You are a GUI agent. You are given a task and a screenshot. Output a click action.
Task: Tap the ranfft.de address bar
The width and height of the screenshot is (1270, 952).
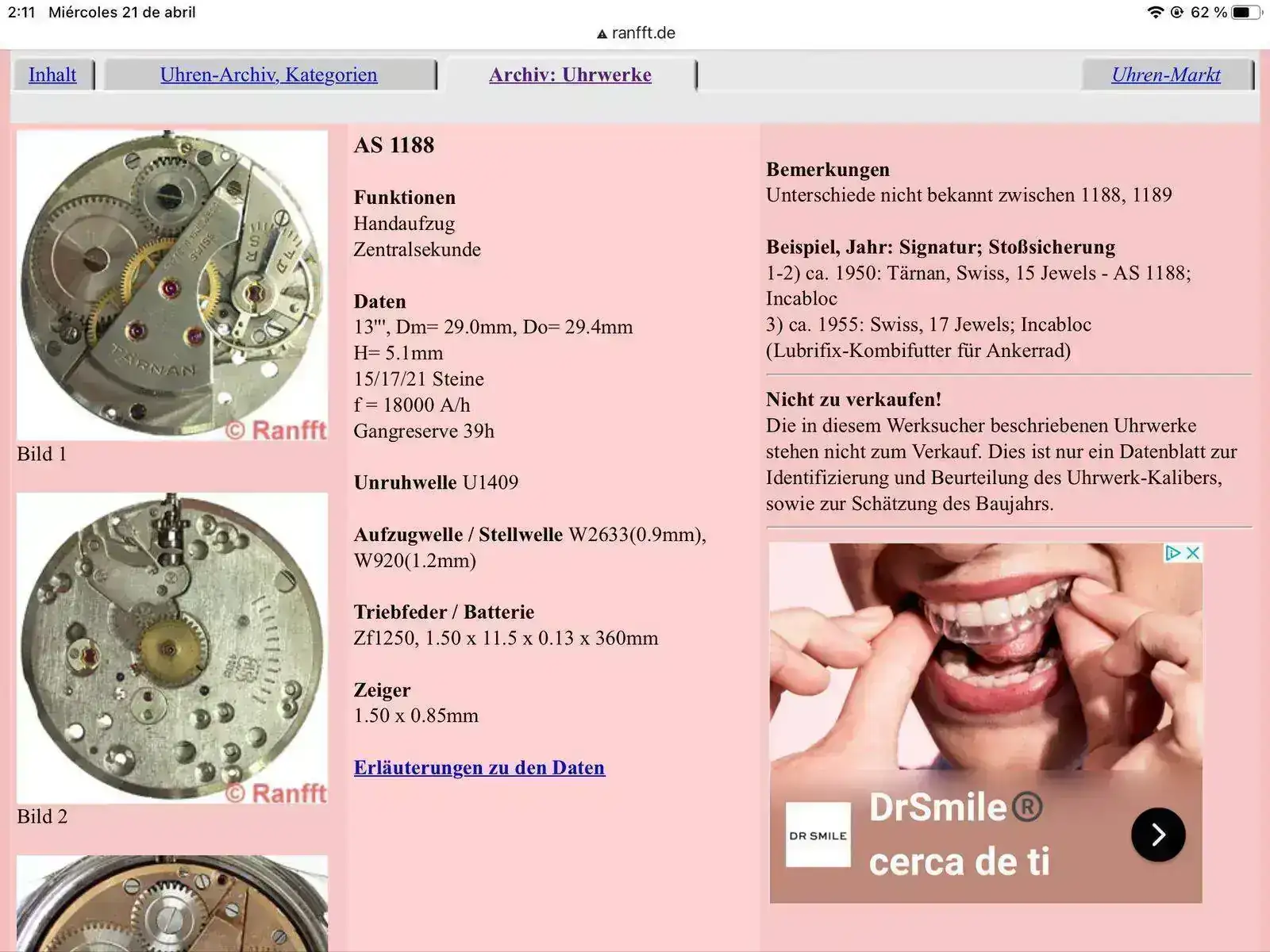click(x=643, y=33)
